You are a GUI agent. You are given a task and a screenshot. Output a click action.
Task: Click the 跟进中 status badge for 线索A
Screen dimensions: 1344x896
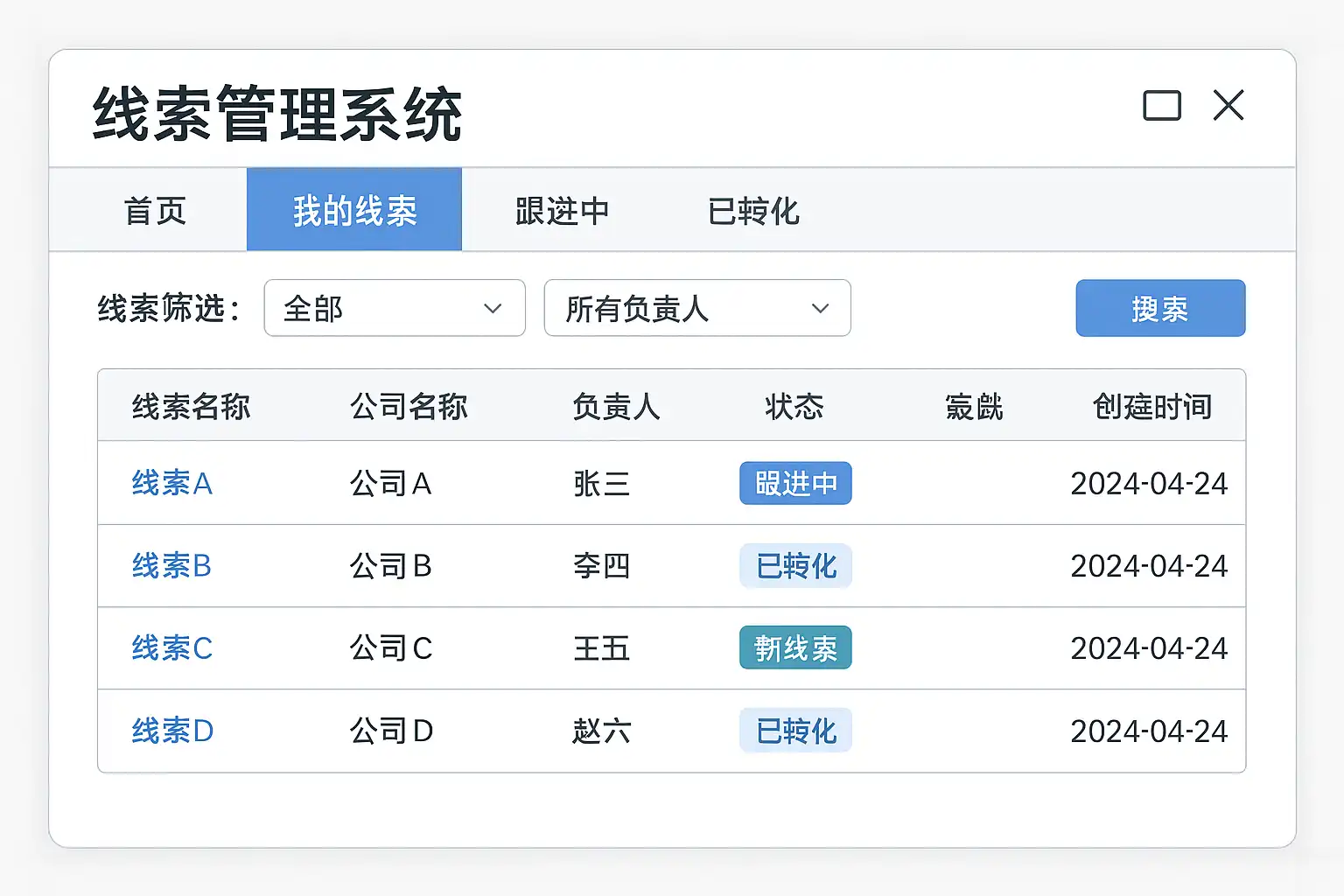(795, 483)
